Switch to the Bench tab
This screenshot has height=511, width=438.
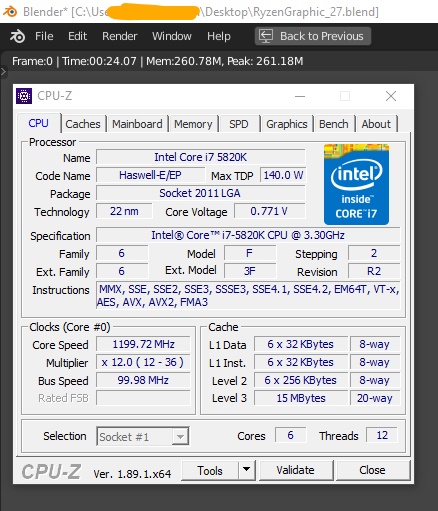(334, 124)
